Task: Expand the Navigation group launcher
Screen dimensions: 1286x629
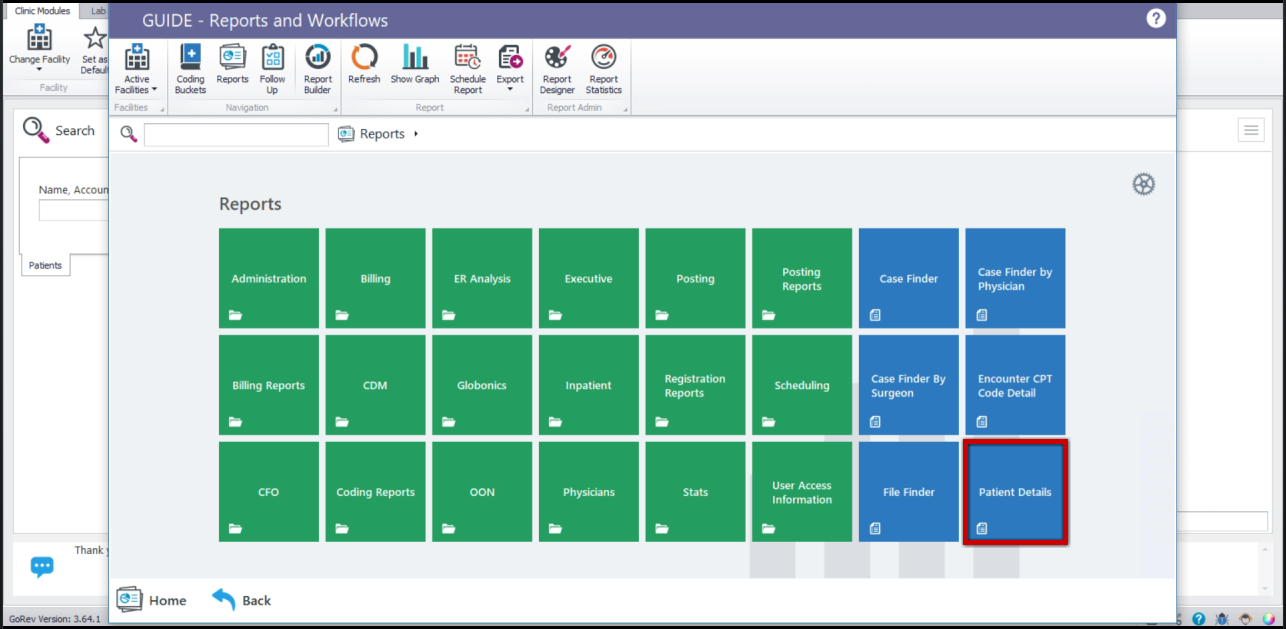Action: [x=336, y=109]
